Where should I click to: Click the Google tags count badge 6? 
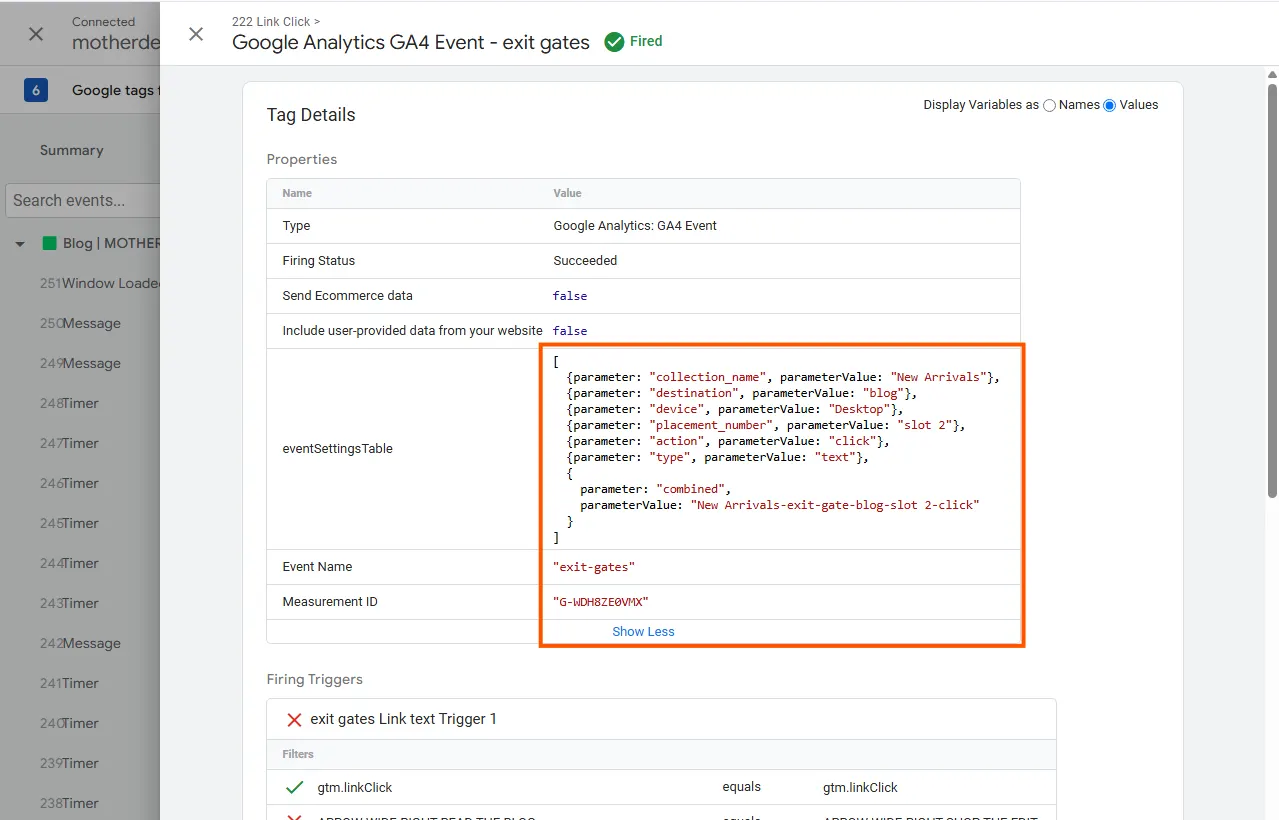click(x=36, y=90)
